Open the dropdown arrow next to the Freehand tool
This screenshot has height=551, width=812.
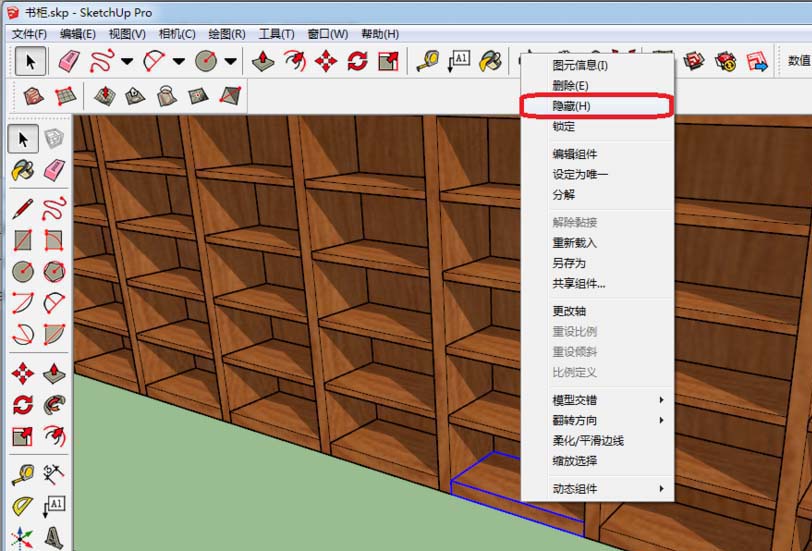127,62
